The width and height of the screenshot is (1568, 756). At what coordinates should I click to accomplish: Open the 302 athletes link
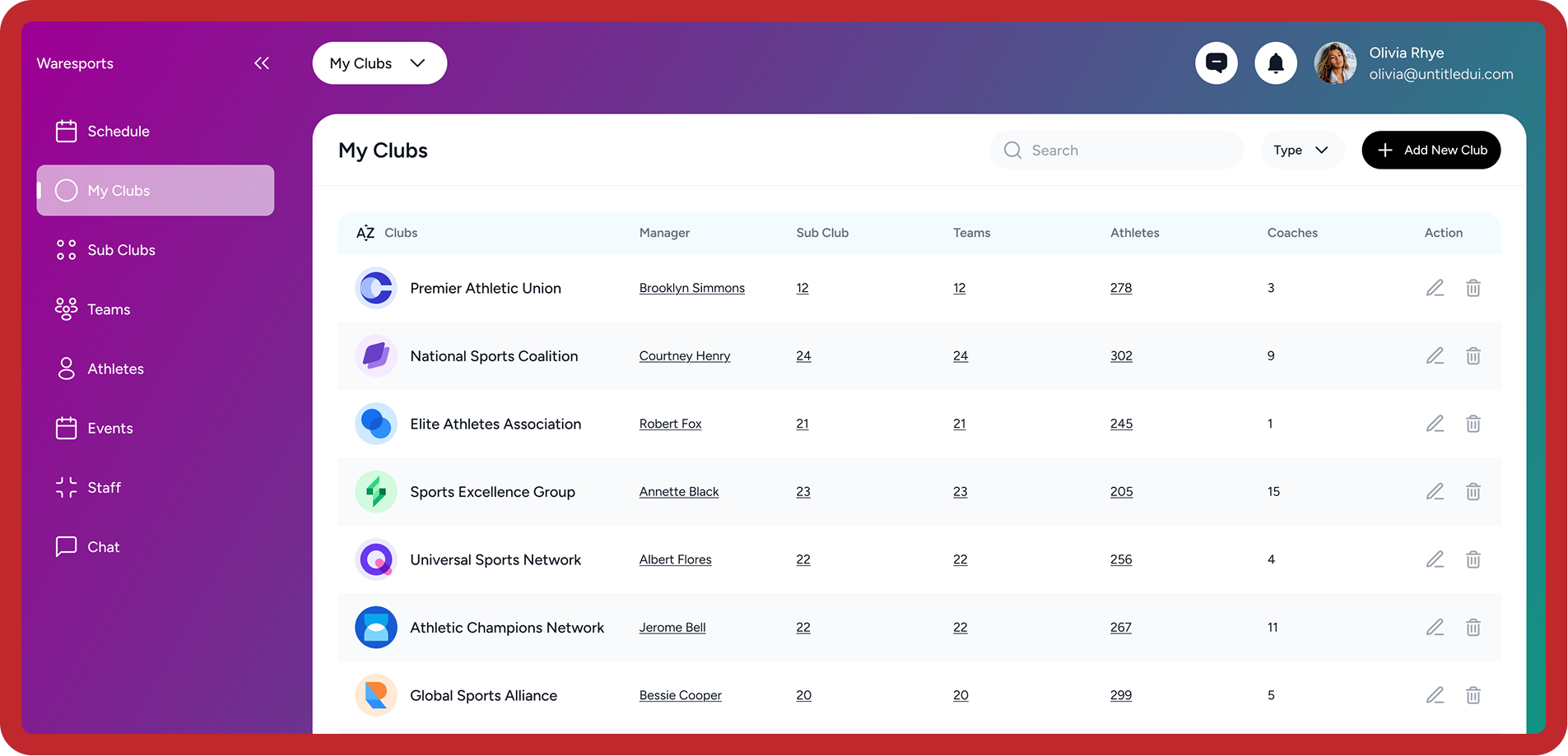1121,356
